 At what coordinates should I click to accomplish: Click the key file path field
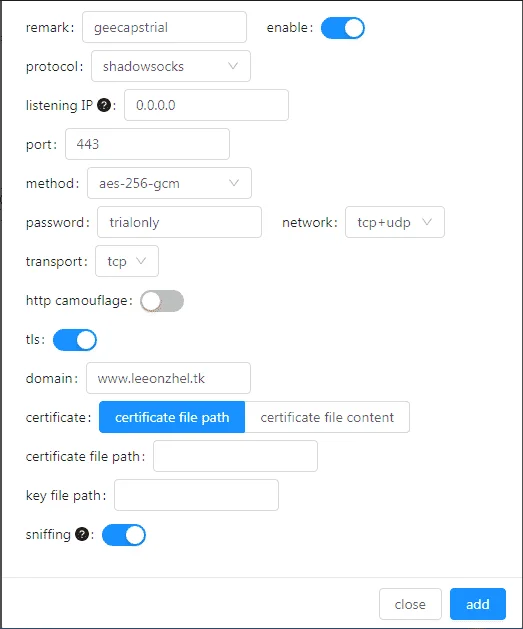click(197, 495)
